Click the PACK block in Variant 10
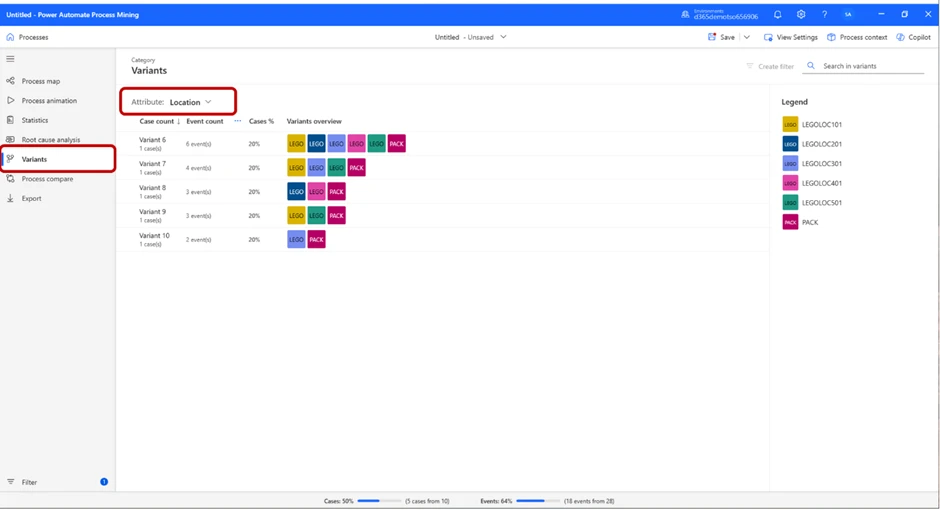This screenshot has width=940, height=510. coord(317,240)
